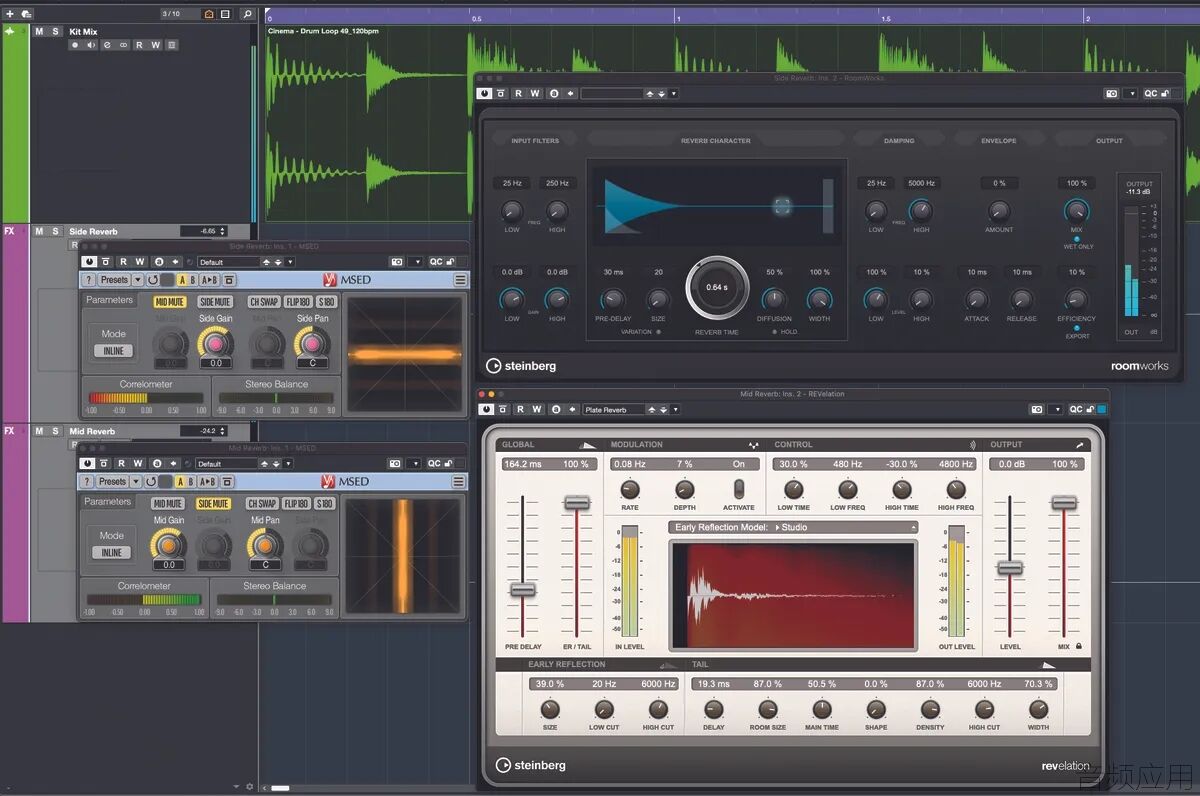1200x796 pixels.
Task: Expand the Early Reflection Model Studio dropdown
Action: click(794, 527)
